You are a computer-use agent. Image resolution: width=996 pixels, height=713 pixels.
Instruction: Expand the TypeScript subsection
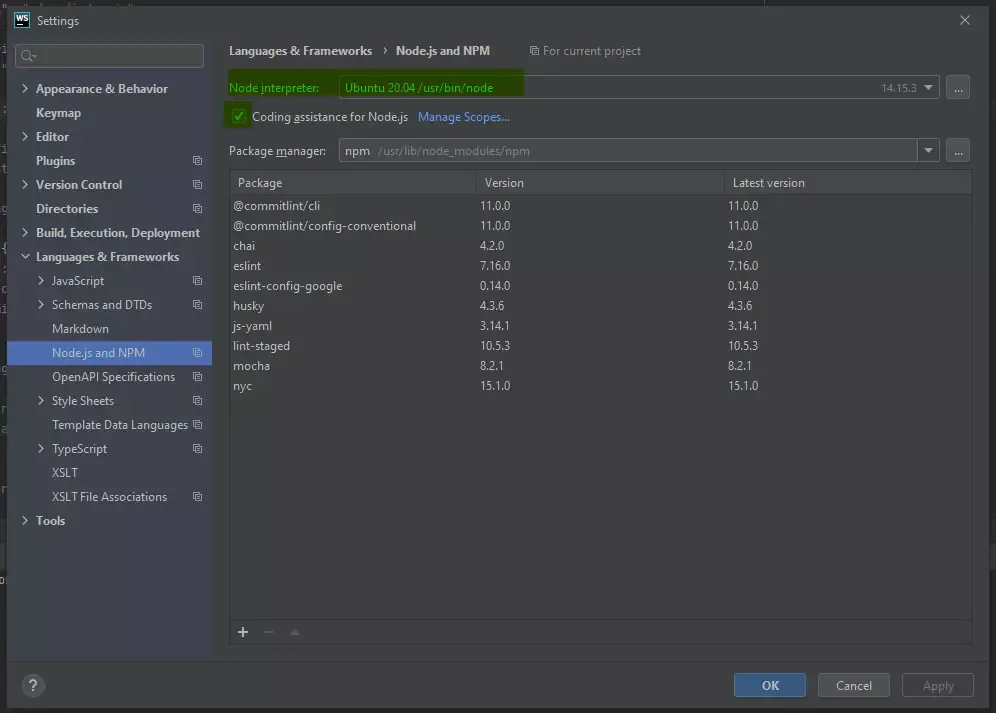coord(41,449)
